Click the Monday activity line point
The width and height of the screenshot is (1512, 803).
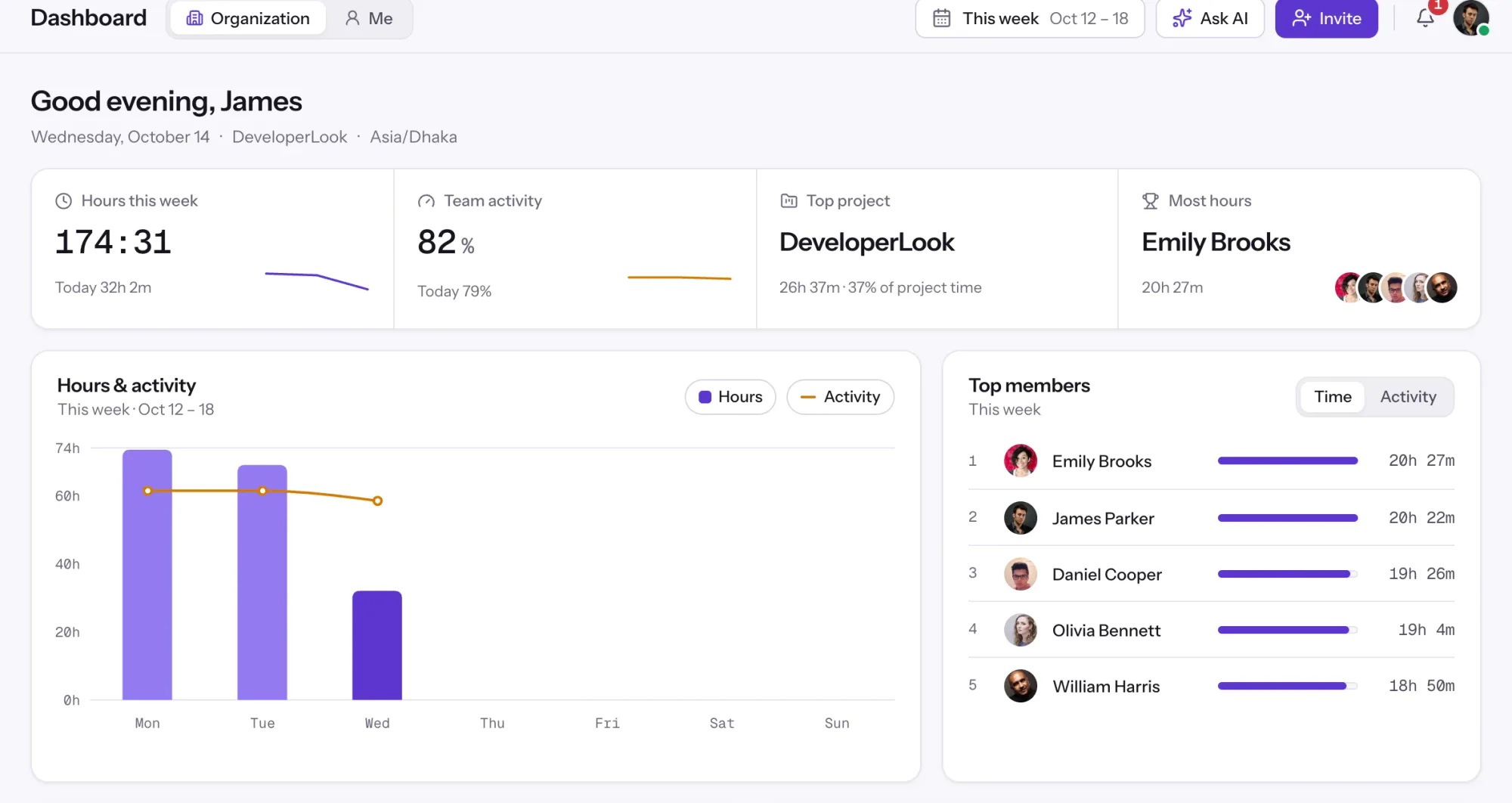click(147, 491)
